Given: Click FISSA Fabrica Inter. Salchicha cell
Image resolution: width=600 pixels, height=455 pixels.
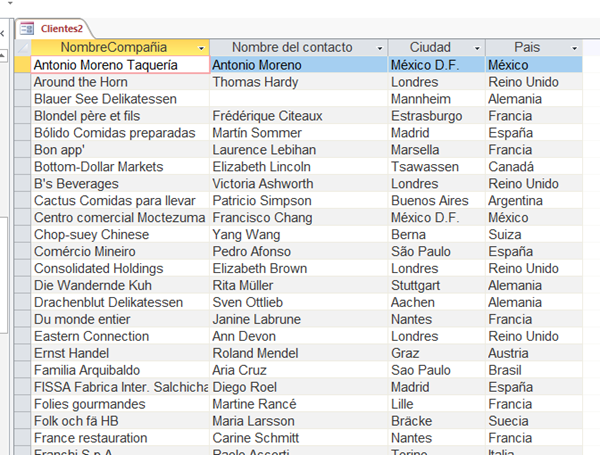Looking at the screenshot, I should pos(120,387).
